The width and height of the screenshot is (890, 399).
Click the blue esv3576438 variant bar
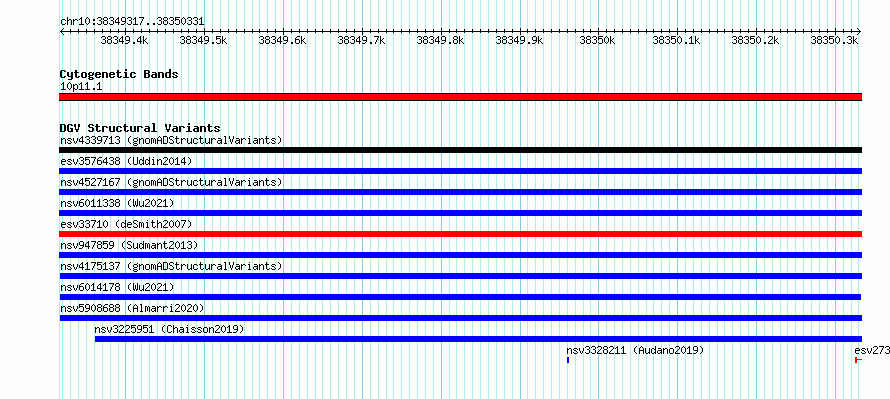coord(460,171)
